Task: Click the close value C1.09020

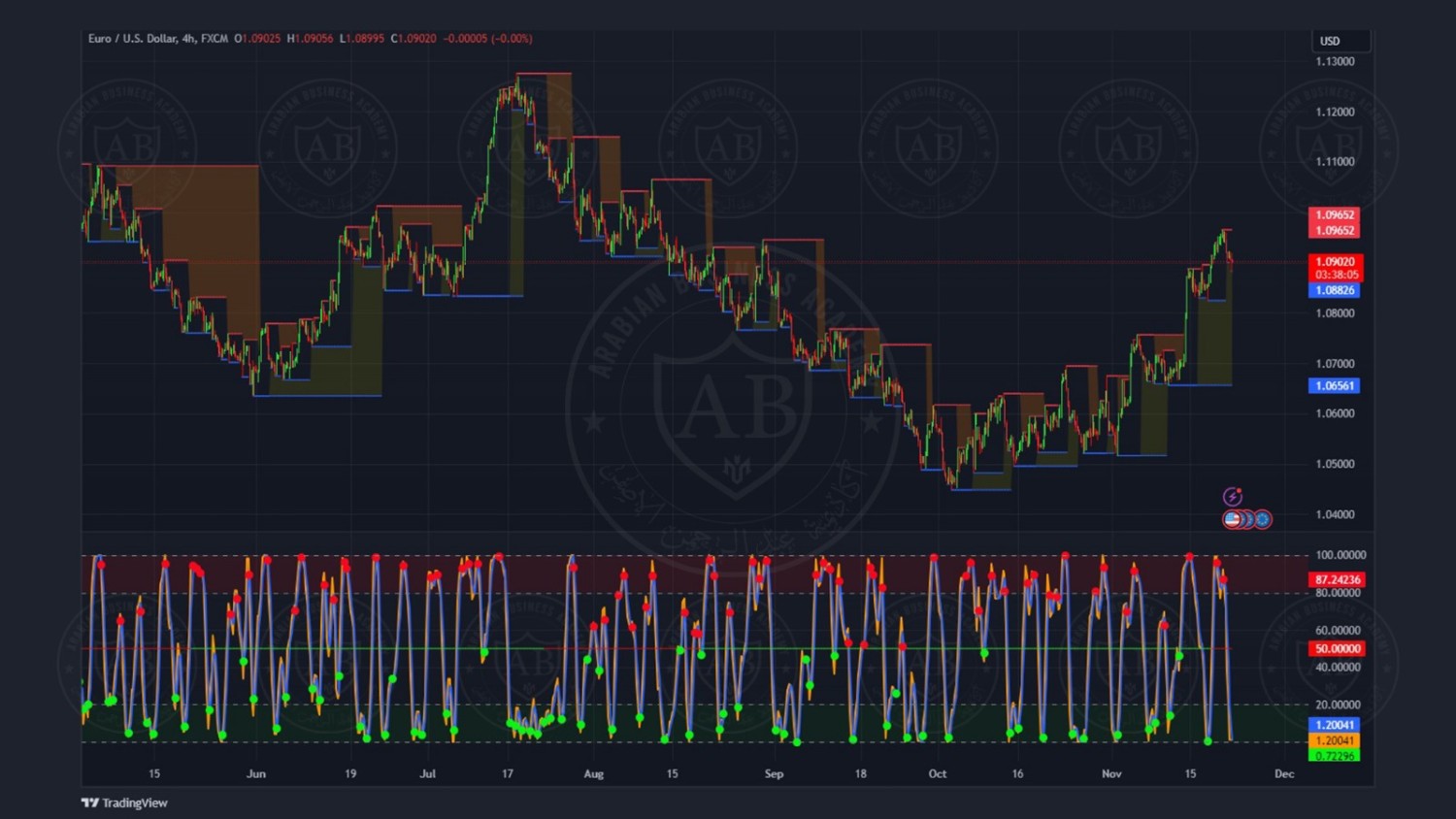Action: (414, 39)
